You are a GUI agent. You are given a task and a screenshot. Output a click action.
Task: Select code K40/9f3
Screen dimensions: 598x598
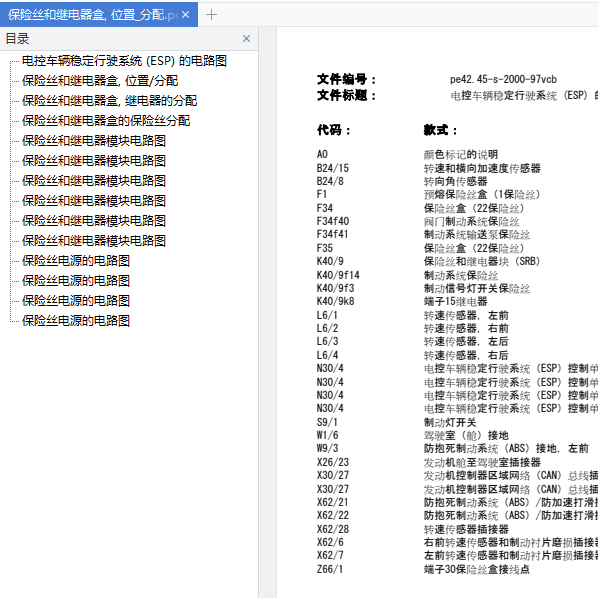(336, 288)
